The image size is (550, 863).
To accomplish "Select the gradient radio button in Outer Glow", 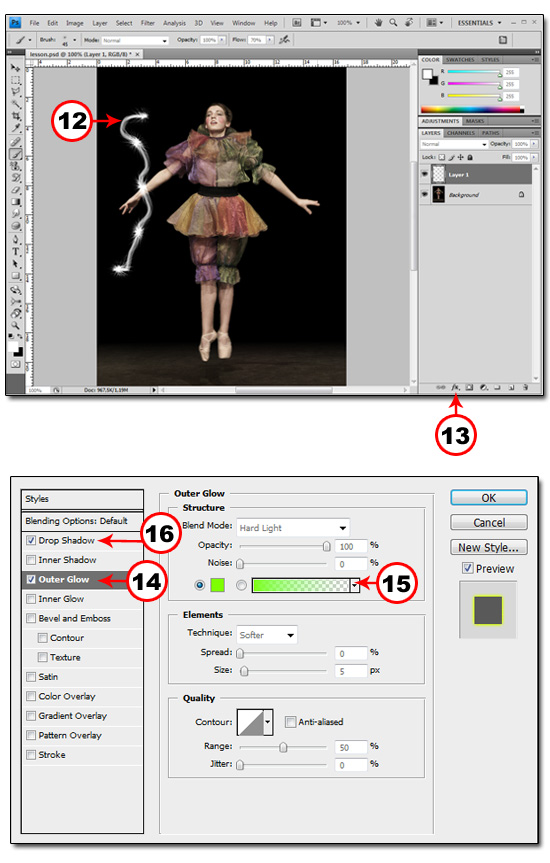I will 241,585.
